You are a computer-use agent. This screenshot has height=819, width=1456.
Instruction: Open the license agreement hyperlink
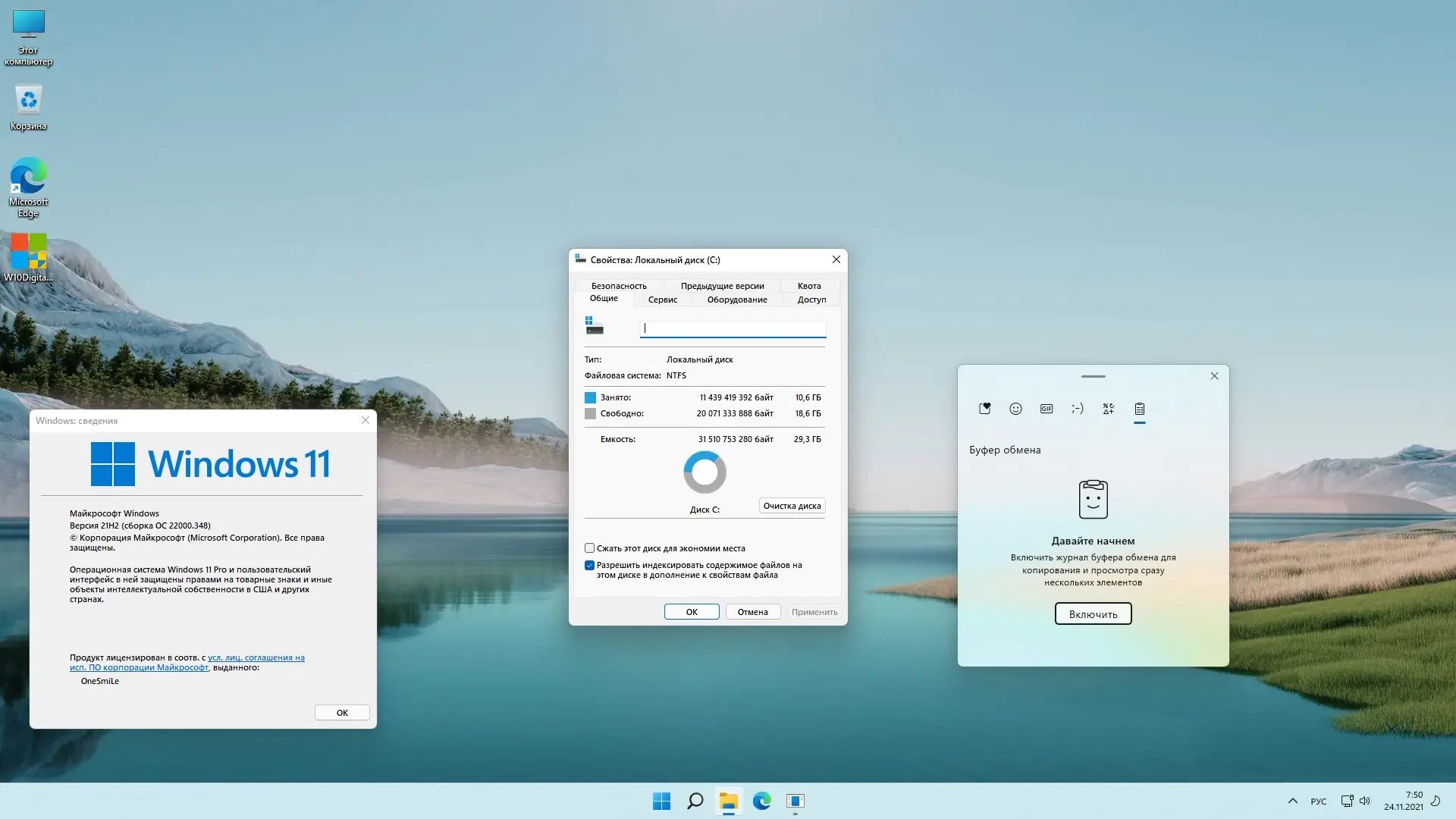tap(256, 658)
